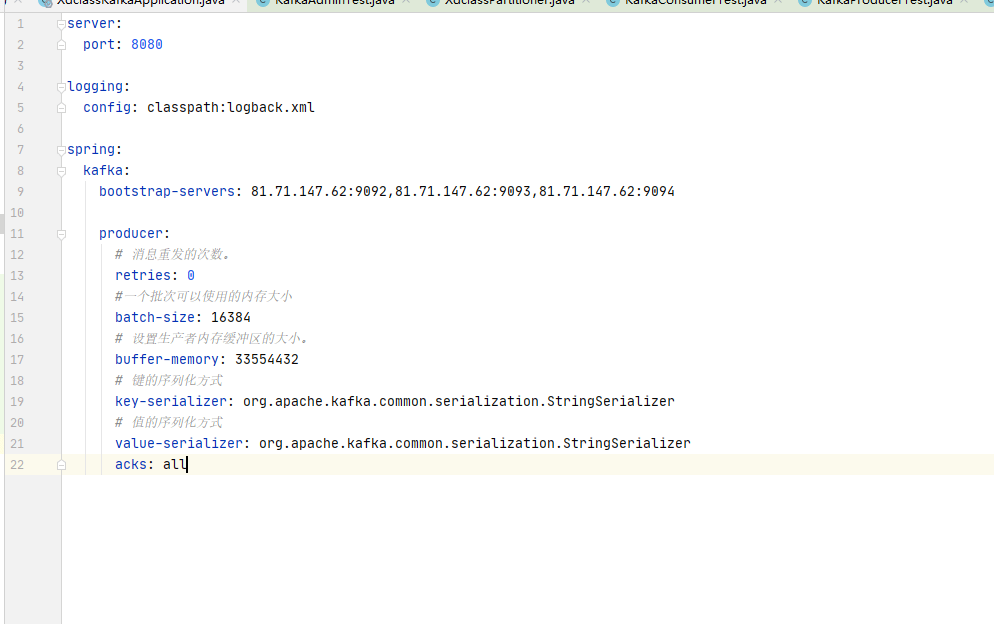Click the value-serializer StringSerializer class value
This screenshot has height=624, width=994.
(x=475, y=443)
